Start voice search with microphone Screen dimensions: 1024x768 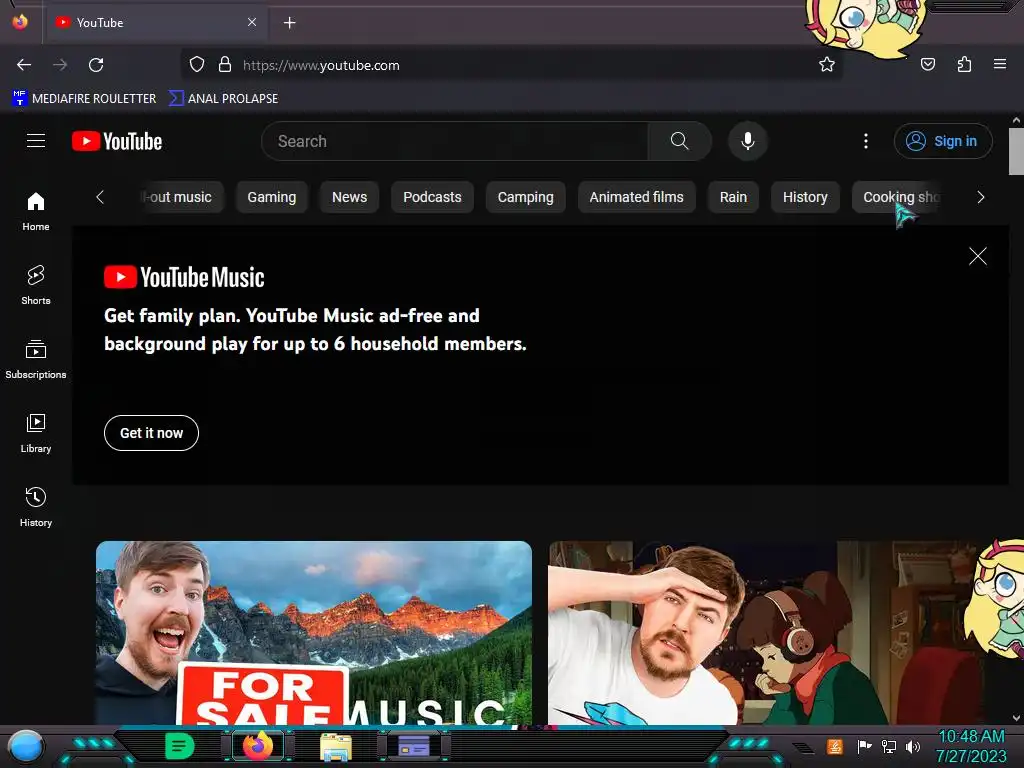748,141
